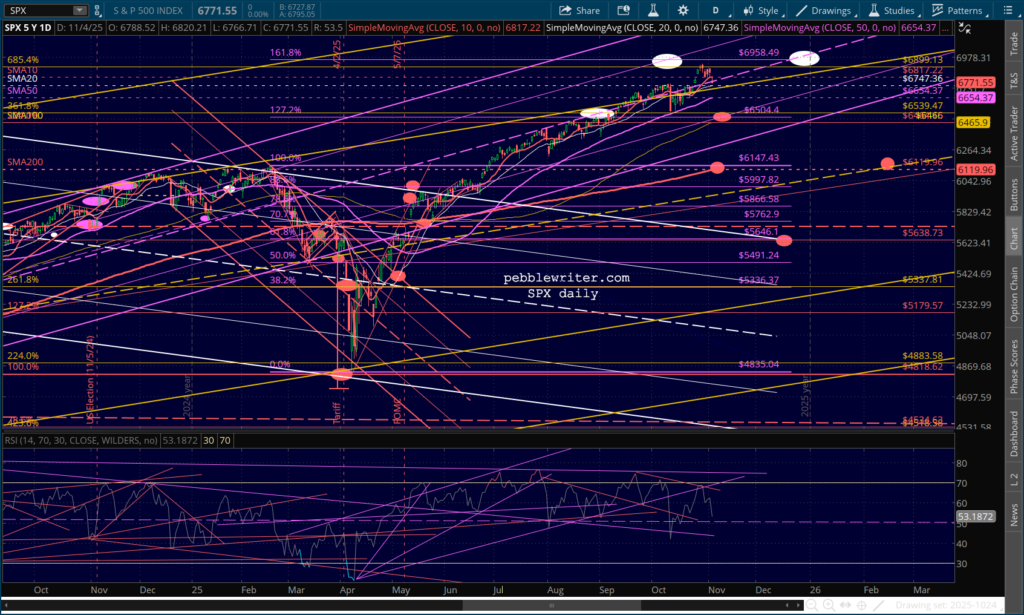This screenshot has height=615, width=1024.
Task: Click the zoom out magnifier icon
Action: tap(812, 605)
